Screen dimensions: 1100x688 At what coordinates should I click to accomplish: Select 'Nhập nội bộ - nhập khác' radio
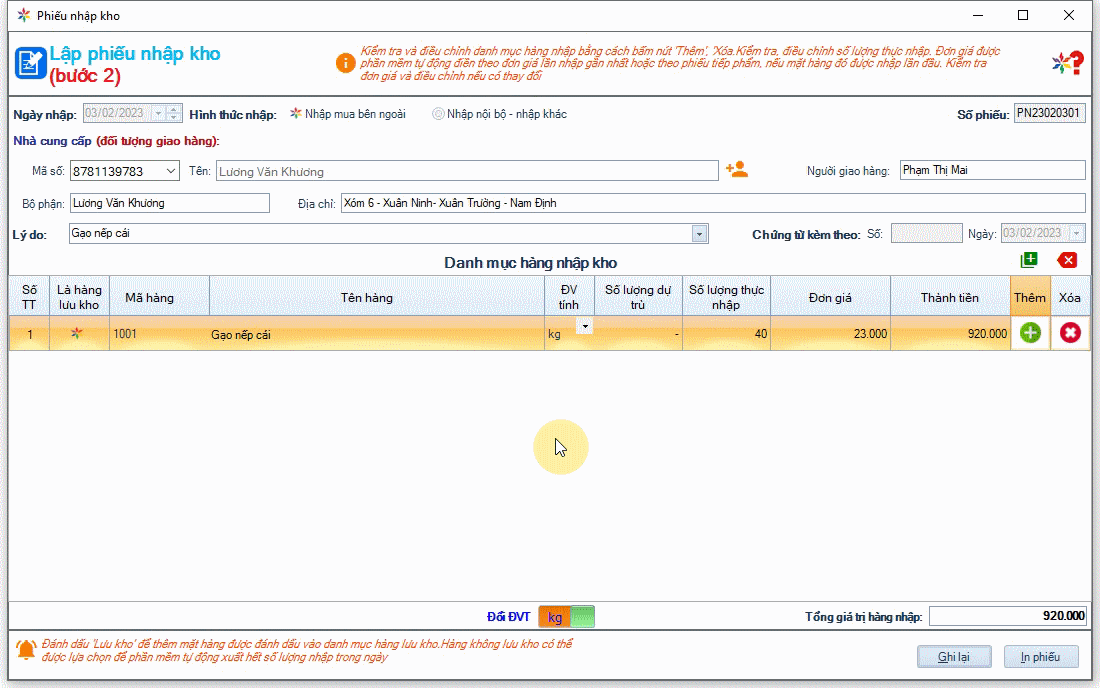[x=438, y=114]
